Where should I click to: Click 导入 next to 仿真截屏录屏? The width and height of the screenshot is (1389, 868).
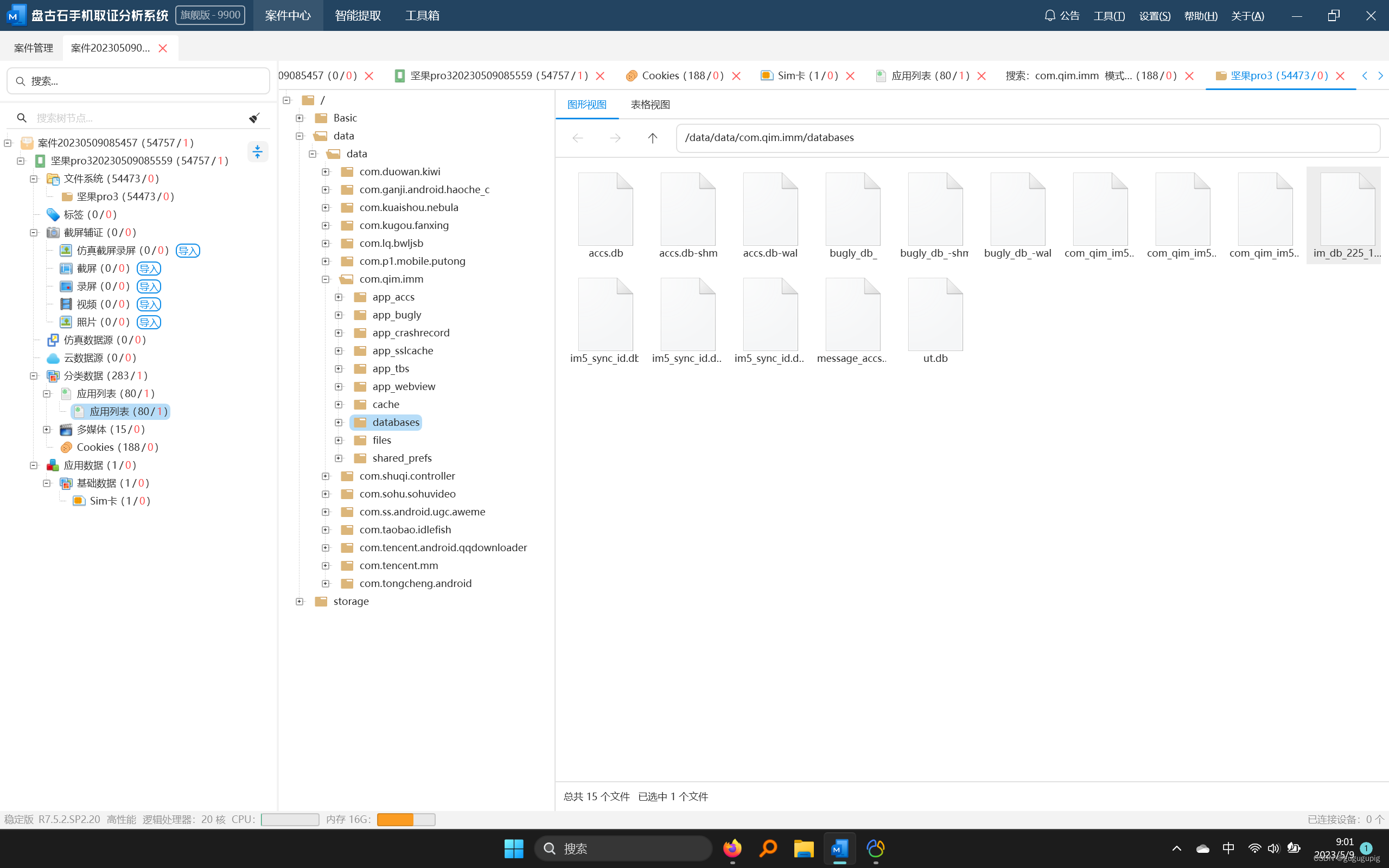[x=188, y=251]
